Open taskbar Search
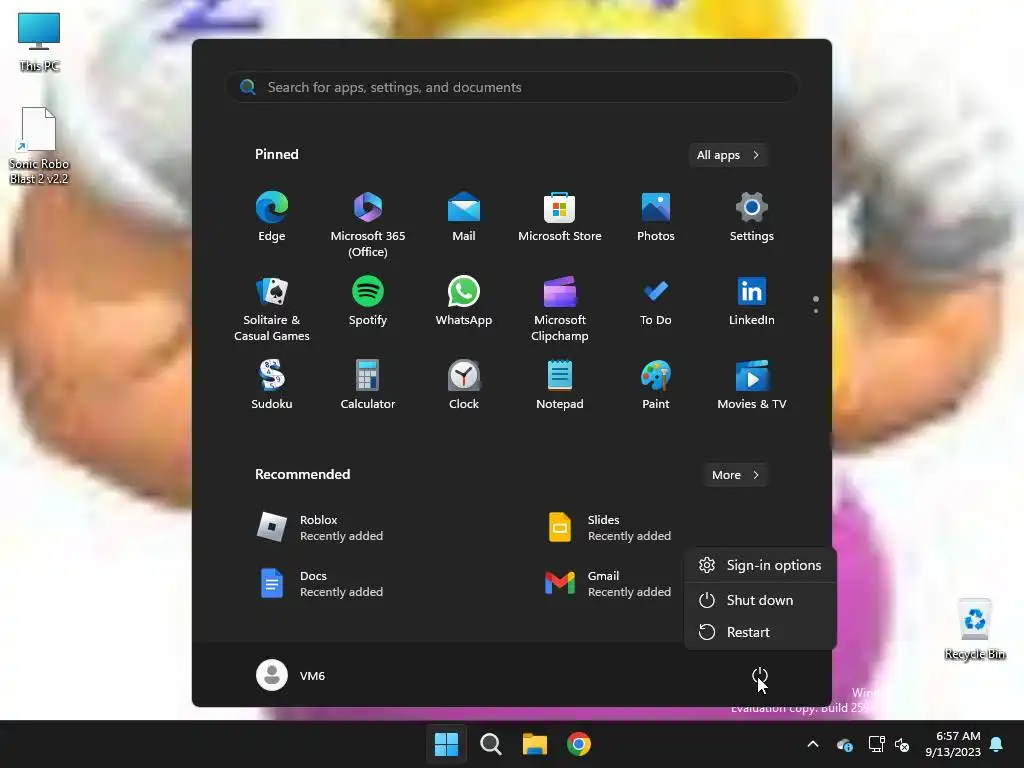 click(490, 744)
